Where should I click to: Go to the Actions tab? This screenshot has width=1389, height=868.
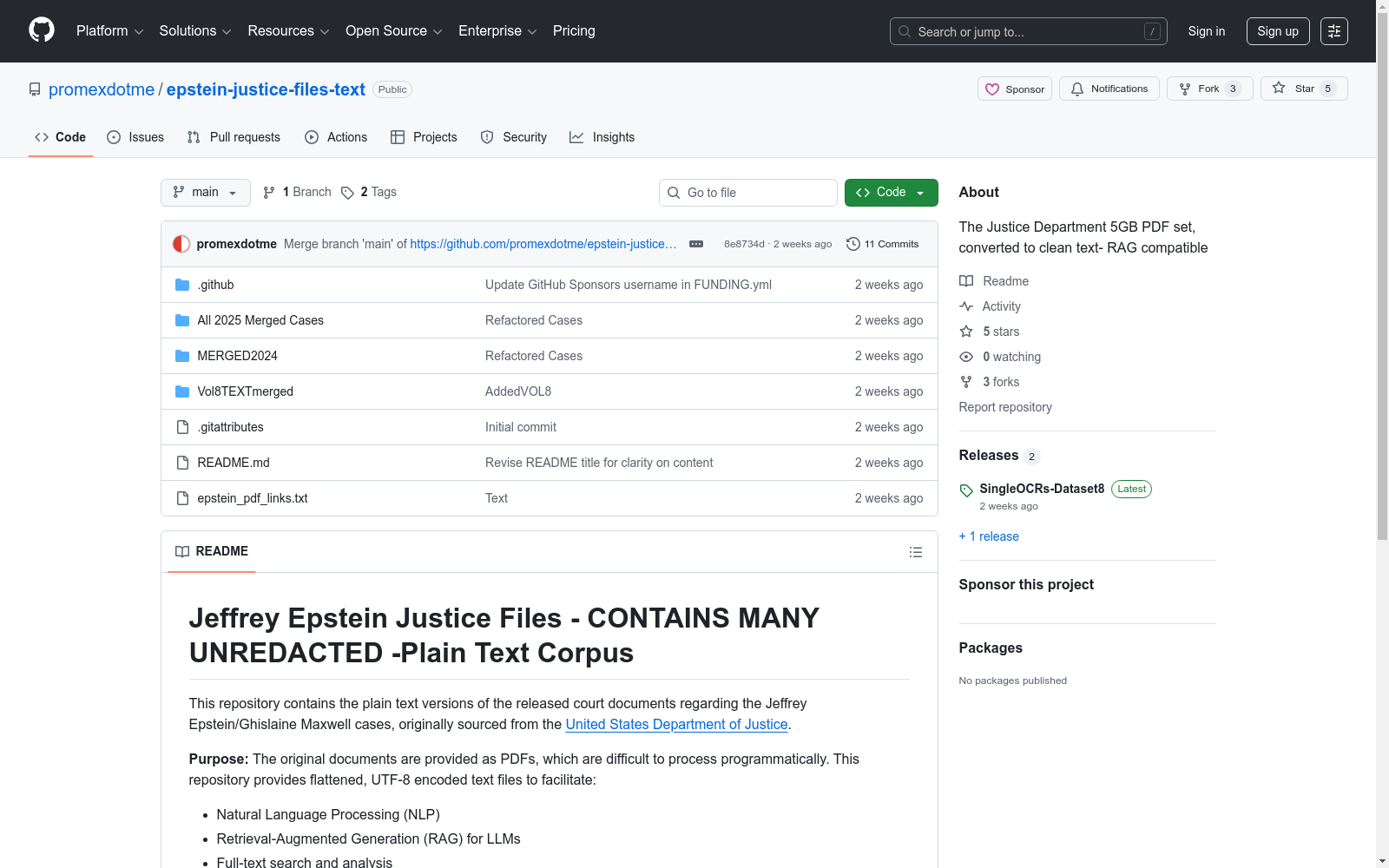pyautogui.click(x=336, y=137)
